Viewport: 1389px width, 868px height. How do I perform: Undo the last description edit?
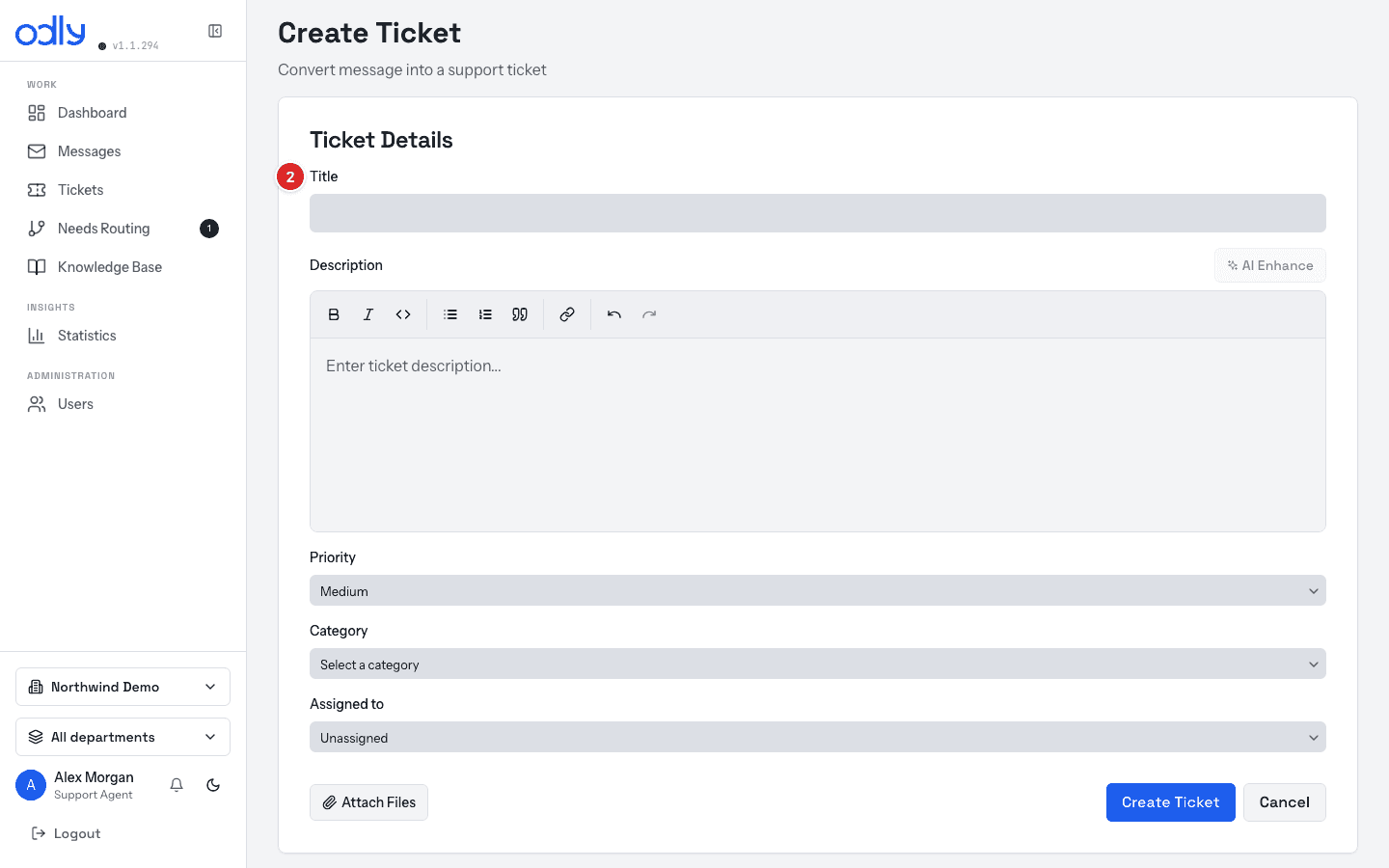[x=614, y=314]
